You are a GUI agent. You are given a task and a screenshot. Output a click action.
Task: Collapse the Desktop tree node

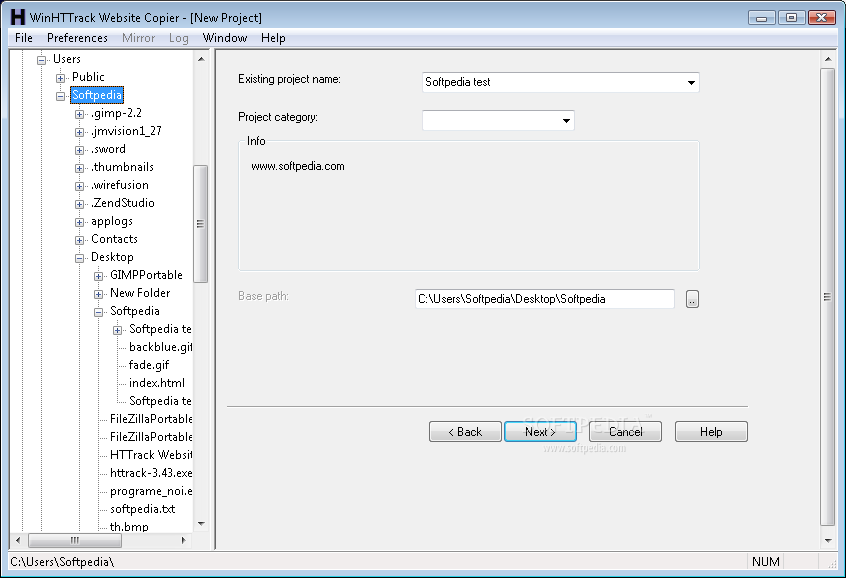(x=79, y=257)
